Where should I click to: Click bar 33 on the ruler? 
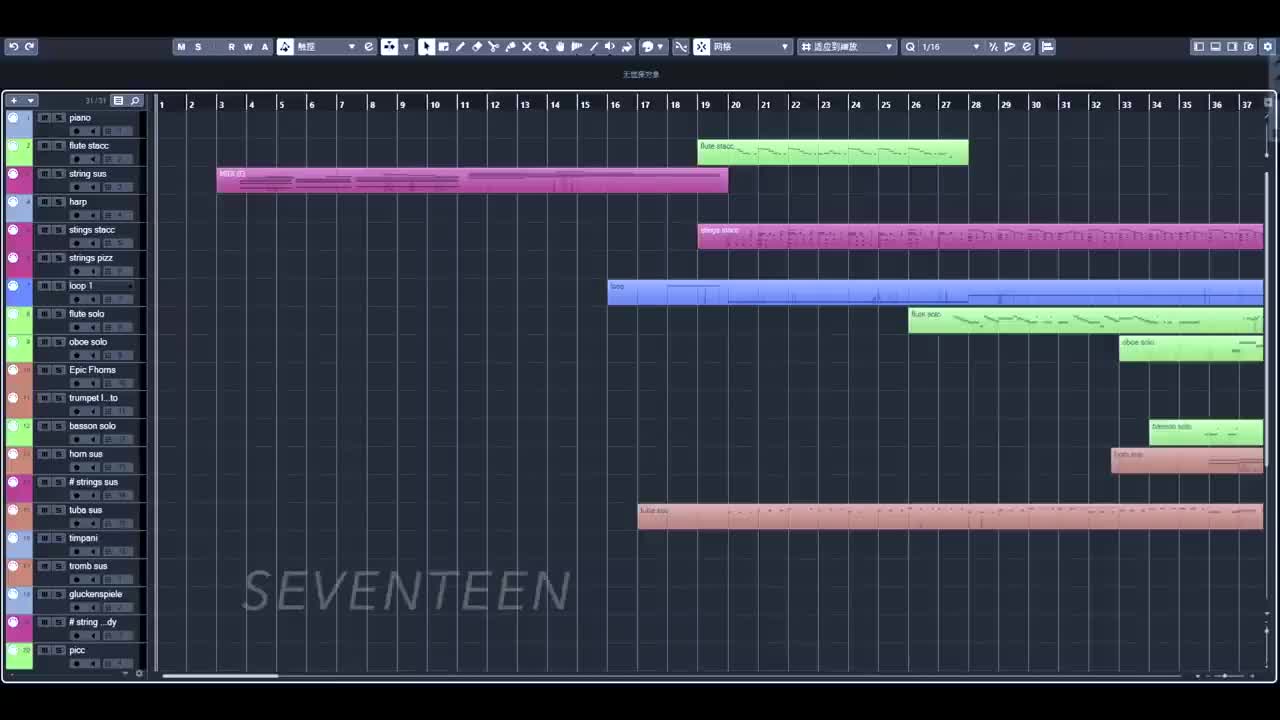[x=1126, y=104]
